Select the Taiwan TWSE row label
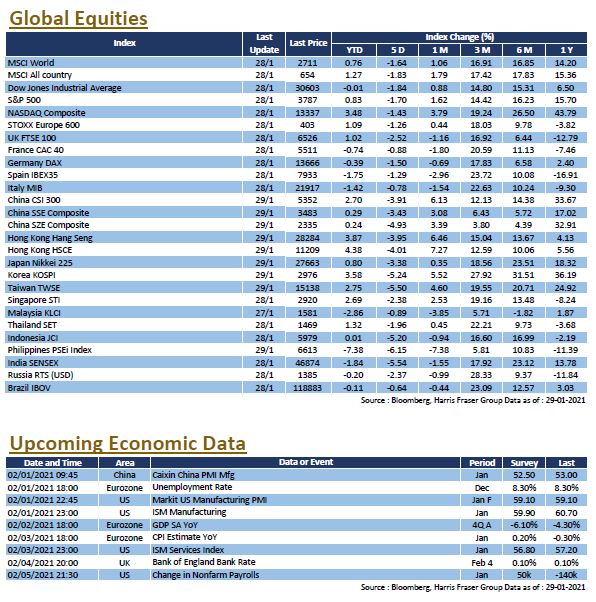 tap(34, 288)
